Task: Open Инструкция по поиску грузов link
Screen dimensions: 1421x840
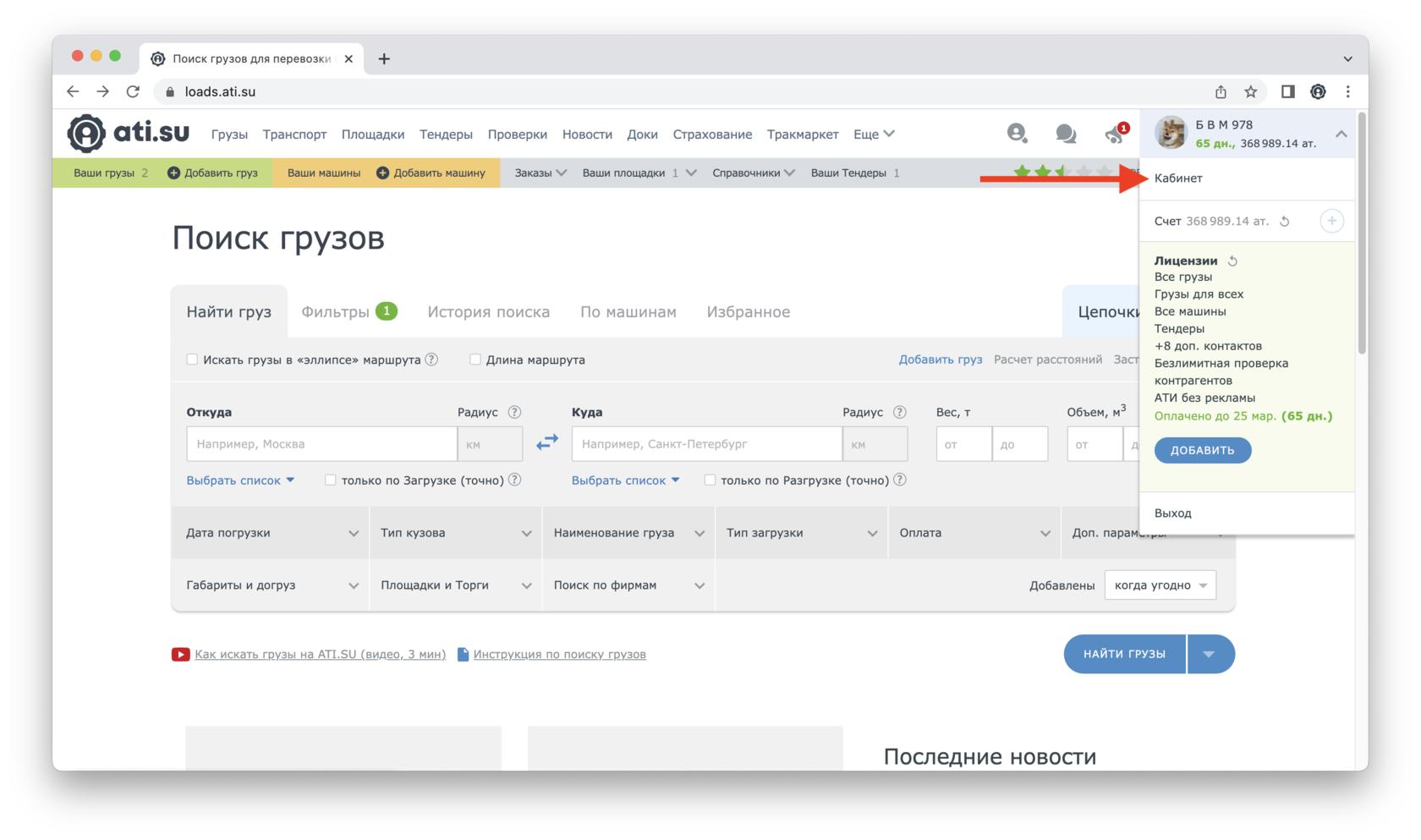Action: pyautogui.click(x=559, y=654)
